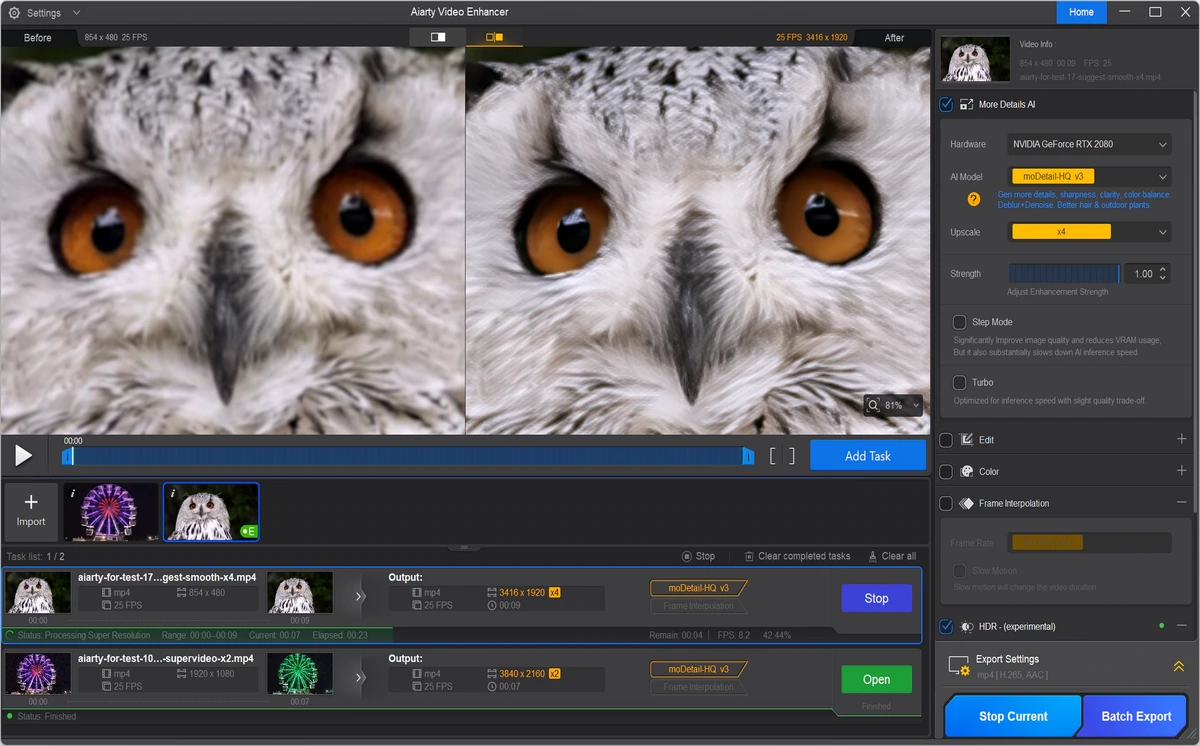Click the Stop Current button

tap(1013, 716)
